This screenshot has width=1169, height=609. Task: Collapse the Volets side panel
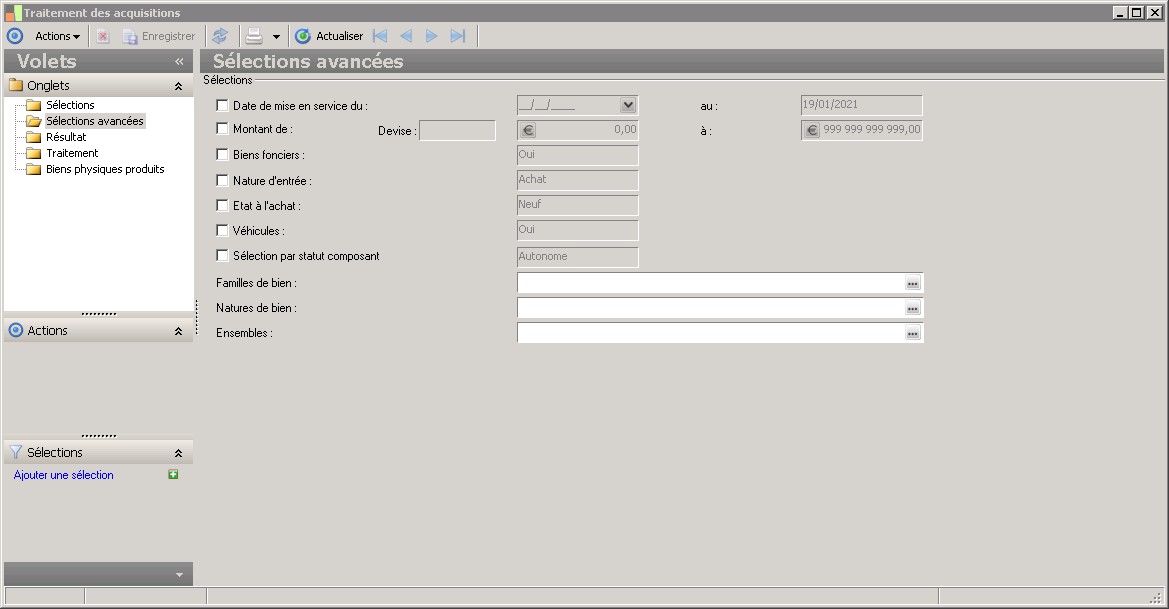click(x=179, y=61)
